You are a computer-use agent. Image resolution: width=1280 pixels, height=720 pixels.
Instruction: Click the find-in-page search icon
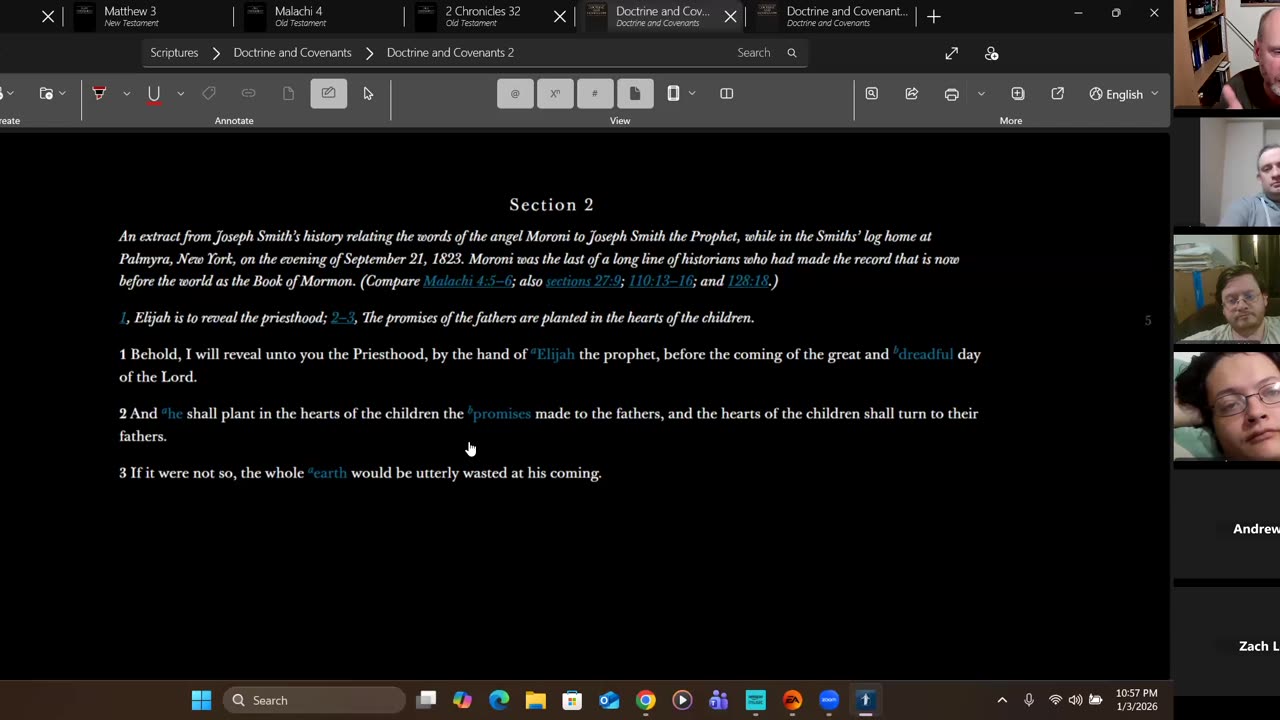[872, 93]
